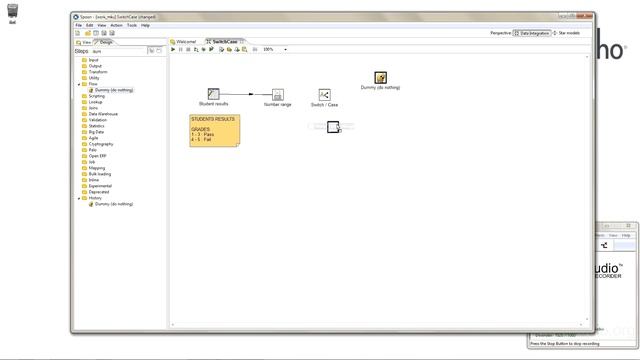Click share icon in recorder window
Image resolution: width=640 pixels, height=360 pixels.
[x=604, y=245]
